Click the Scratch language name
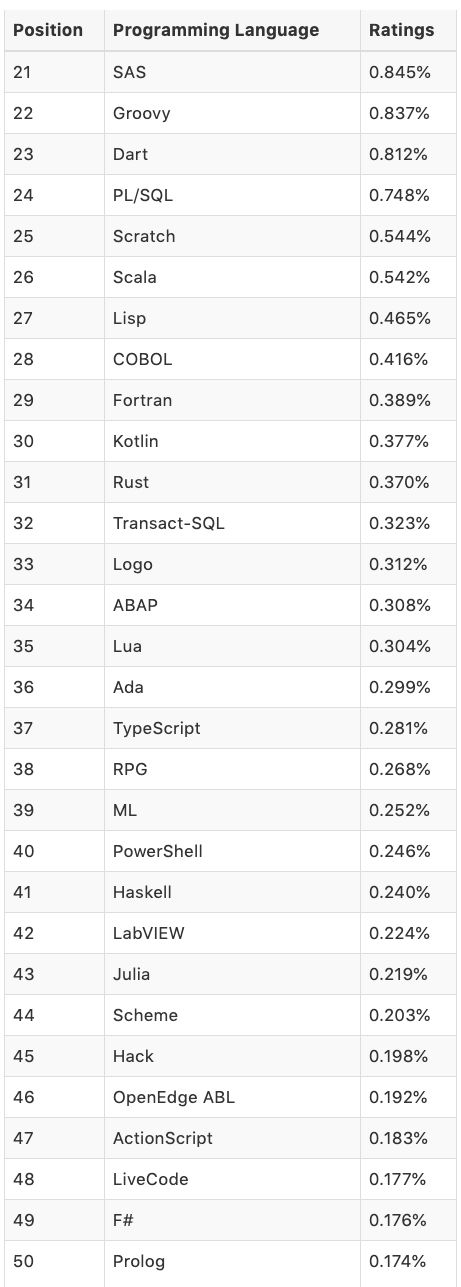Image resolution: width=461 pixels, height=1287 pixels. tap(144, 236)
